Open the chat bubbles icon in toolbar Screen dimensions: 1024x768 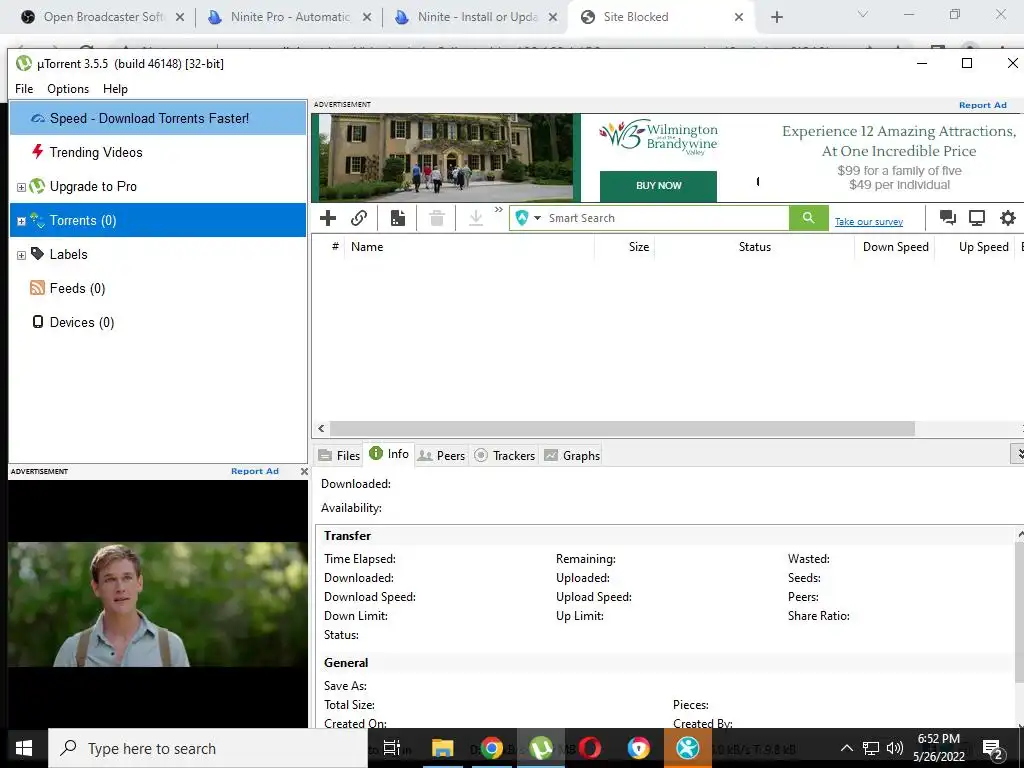tap(948, 217)
